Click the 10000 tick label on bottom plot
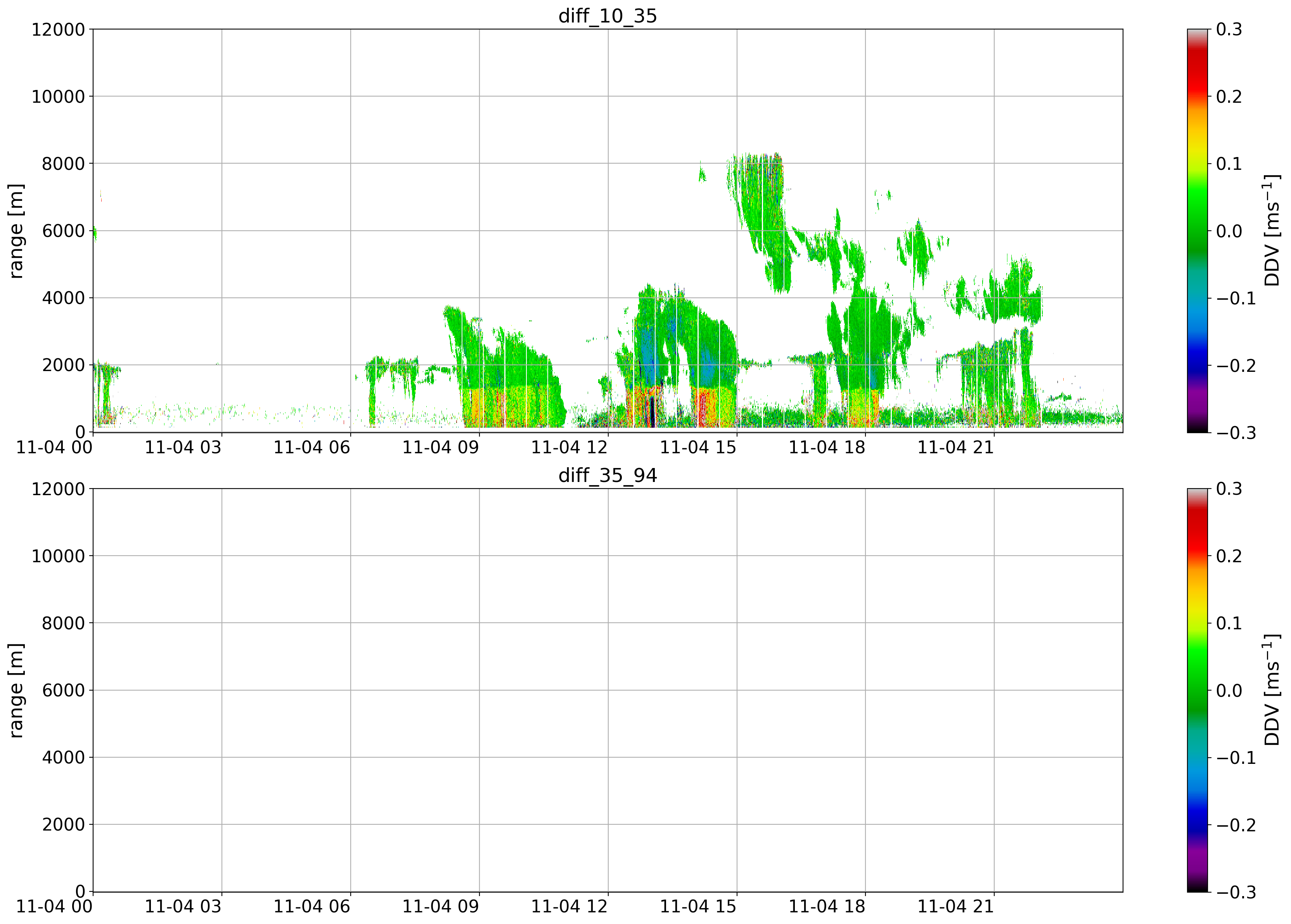Viewport: 1291px width, 924px height. [x=58, y=556]
